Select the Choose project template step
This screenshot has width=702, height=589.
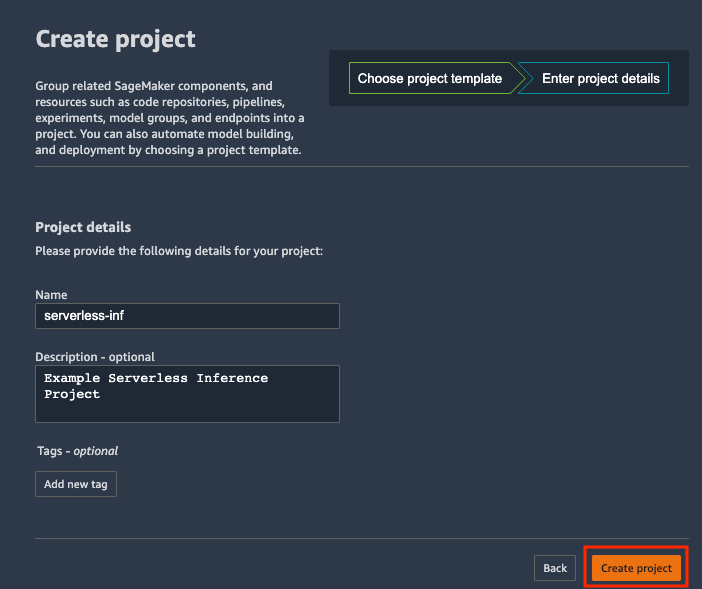(x=434, y=78)
